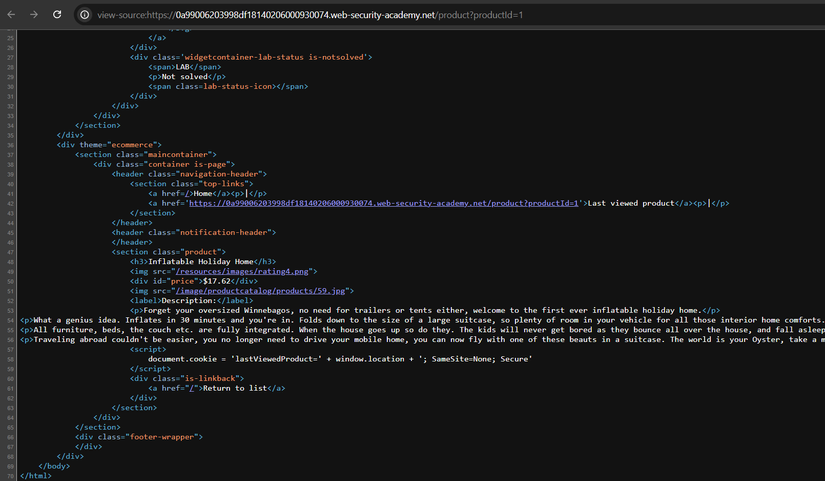The width and height of the screenshot is (825, 481).
Task: Click the section class="product" line
Action: [168, 252]
